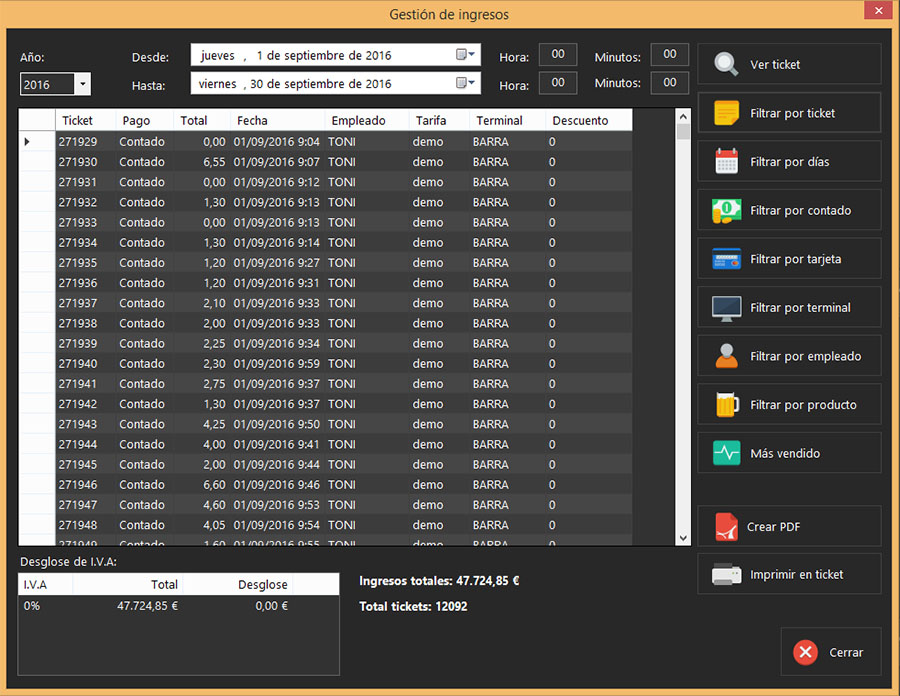Sort table by Fecha column header

[x=277, y=120]
